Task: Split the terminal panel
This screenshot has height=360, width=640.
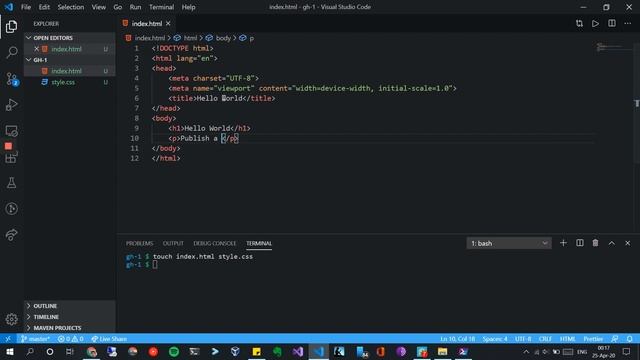Action: click(x=580, y=243)
